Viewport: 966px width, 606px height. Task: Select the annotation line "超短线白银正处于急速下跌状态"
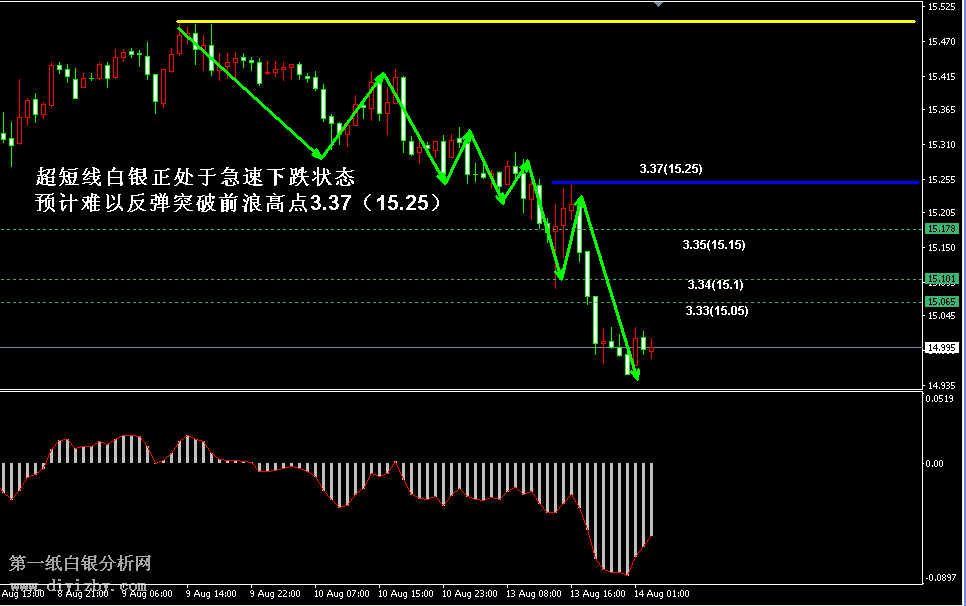[194, 178]
